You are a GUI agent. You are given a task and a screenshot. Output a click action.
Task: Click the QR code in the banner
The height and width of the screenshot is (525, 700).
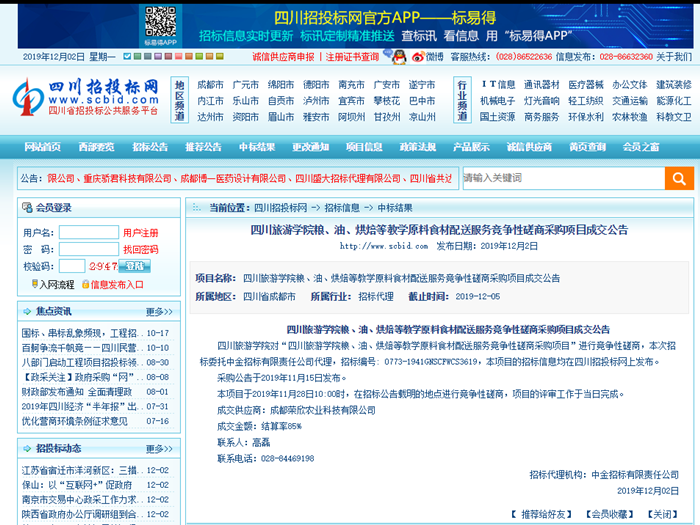161,22
